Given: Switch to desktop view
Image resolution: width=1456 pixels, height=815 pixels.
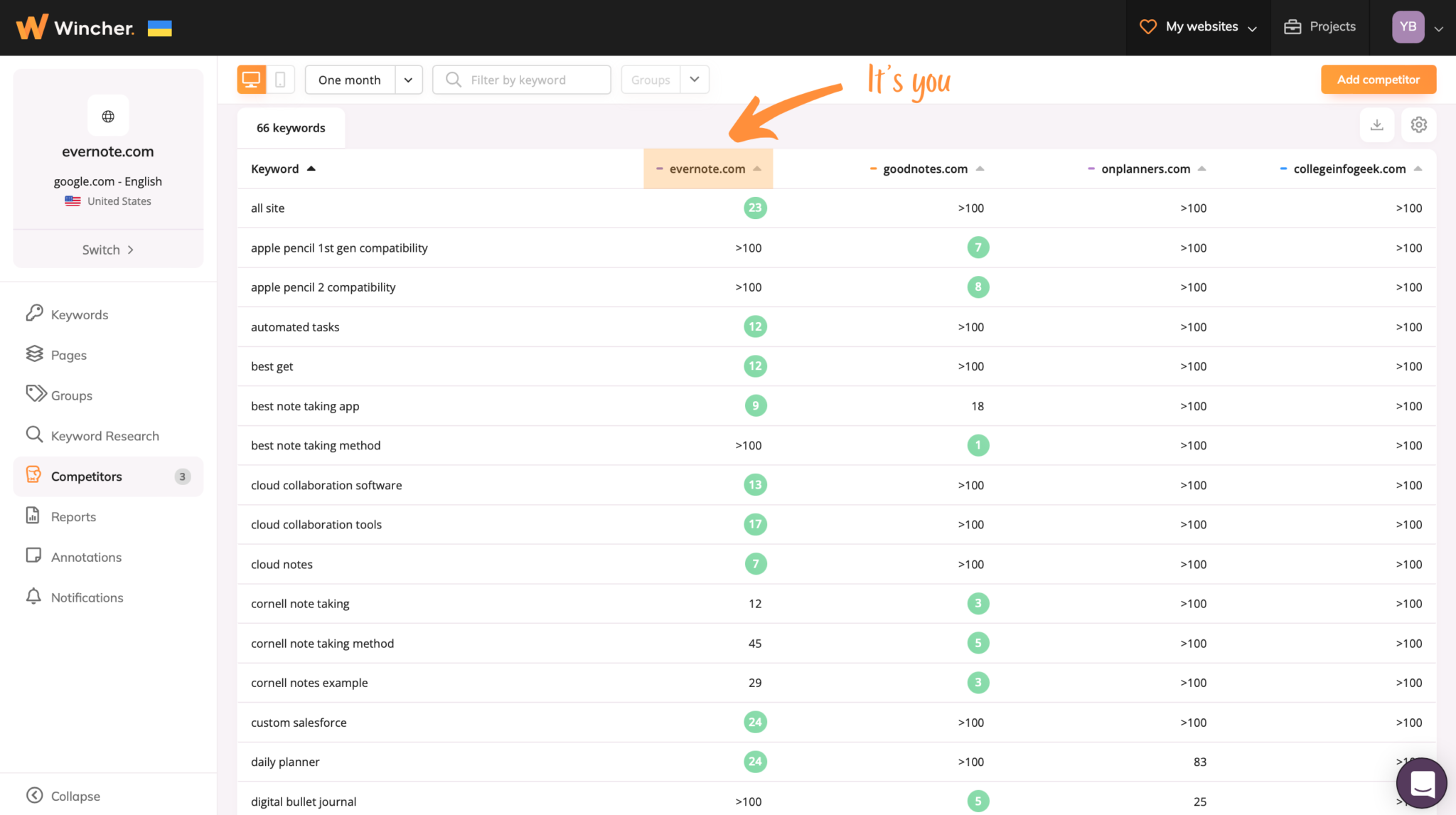Looking at the screenshot, I should [250, 79].
